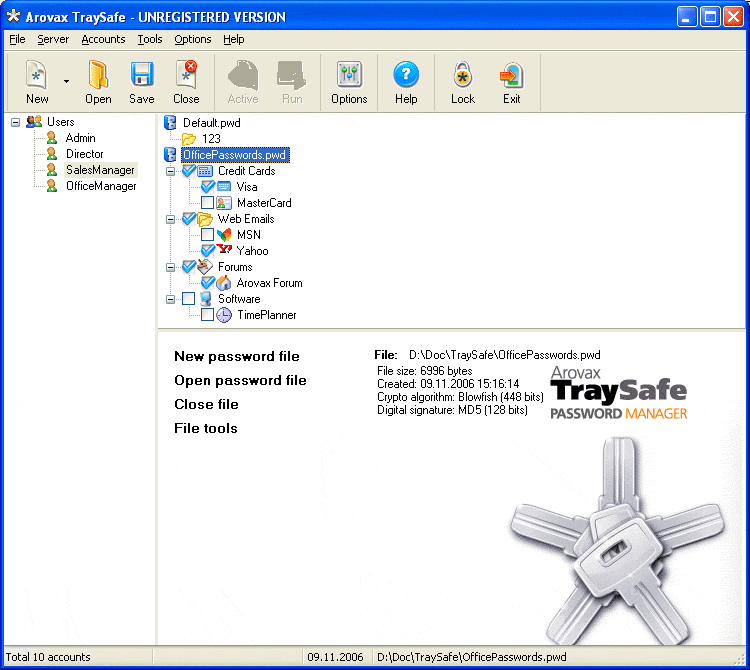The width and height of the screenshot is (750, 670).
Task: Open the Options menu
Action: pyautogui.click(x=193, y=39)
